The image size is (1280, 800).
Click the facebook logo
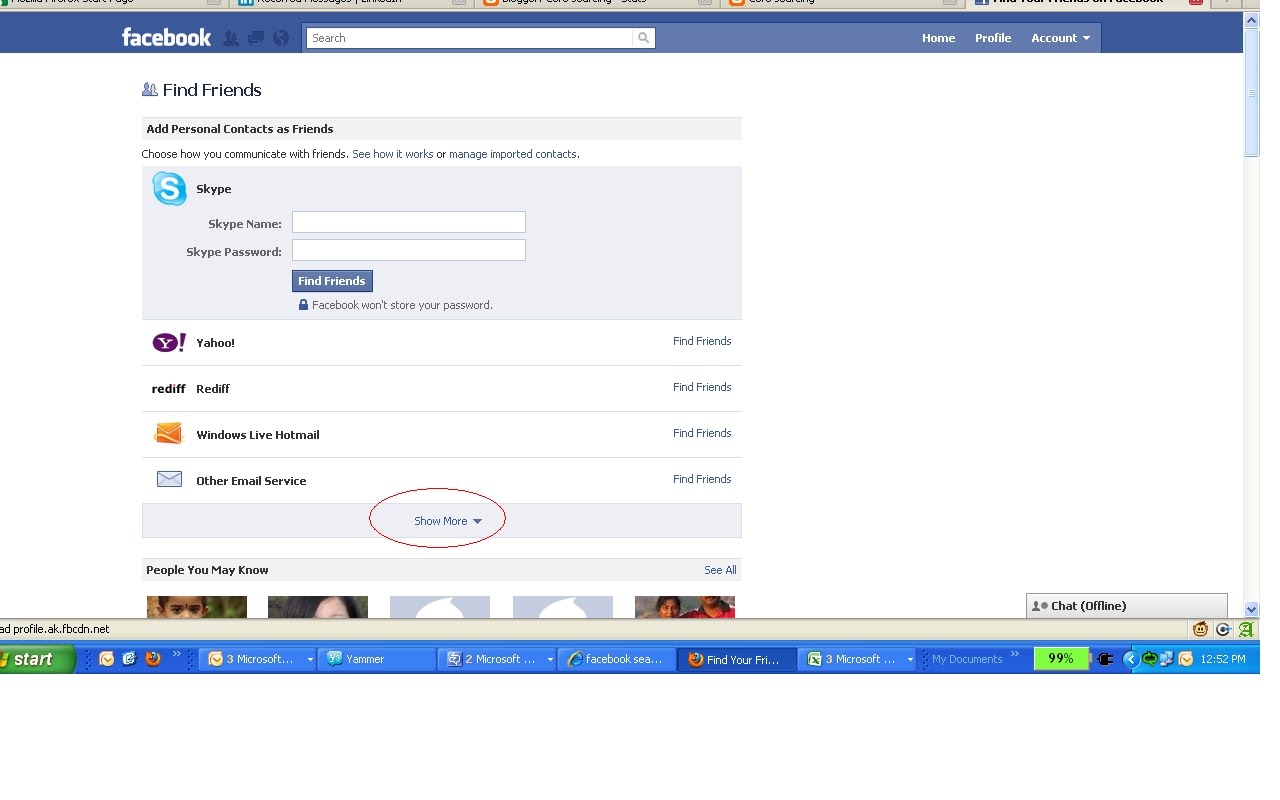coord(166,38)
